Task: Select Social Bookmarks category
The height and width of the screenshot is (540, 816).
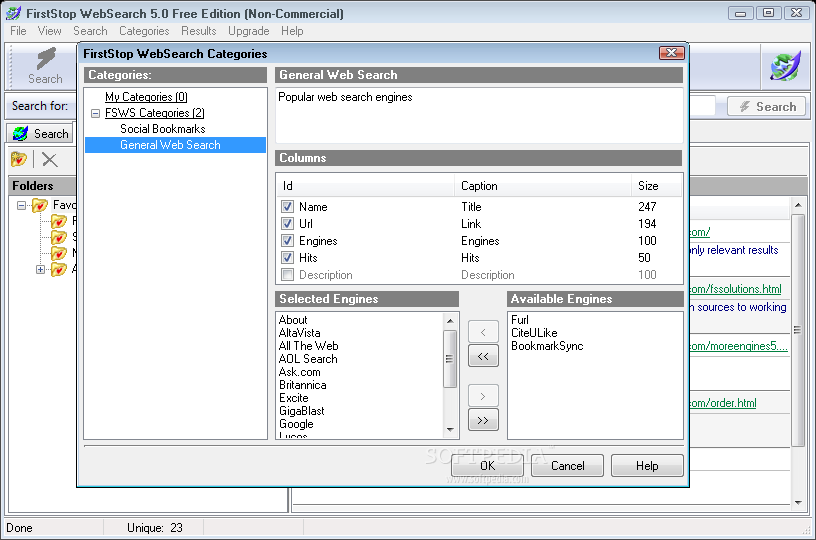Action: (x=162, y=129)
